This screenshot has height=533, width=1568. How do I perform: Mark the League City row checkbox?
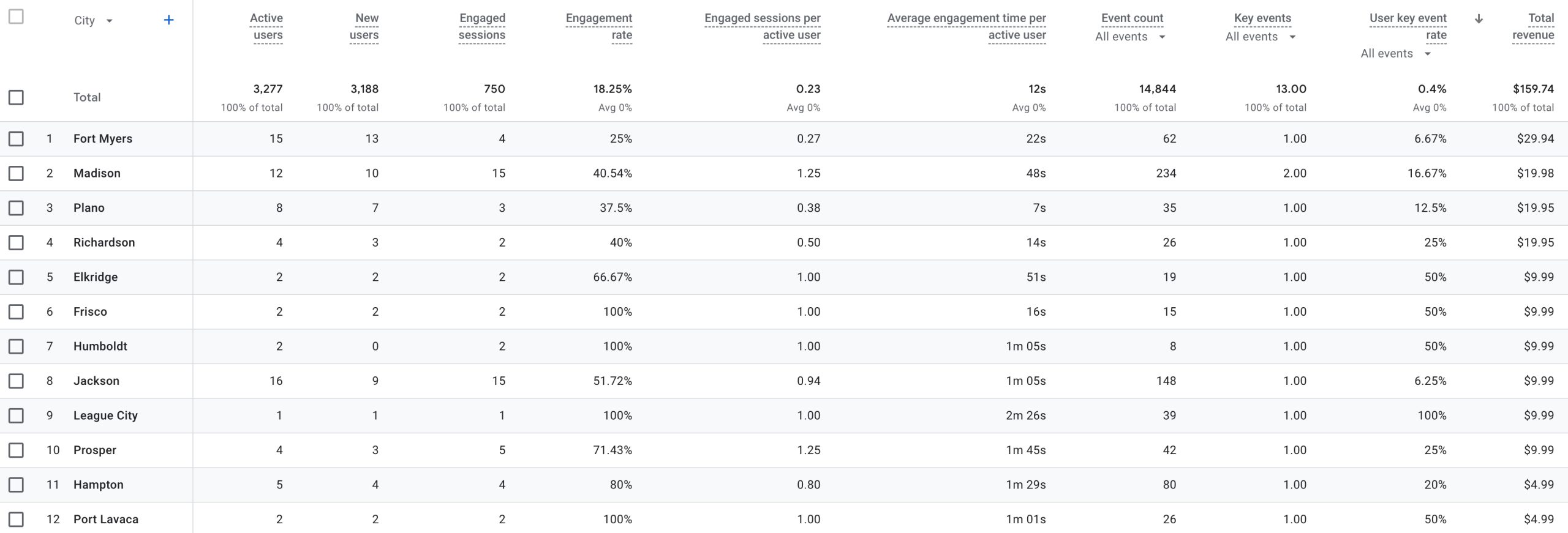click(x=16, y=416)
